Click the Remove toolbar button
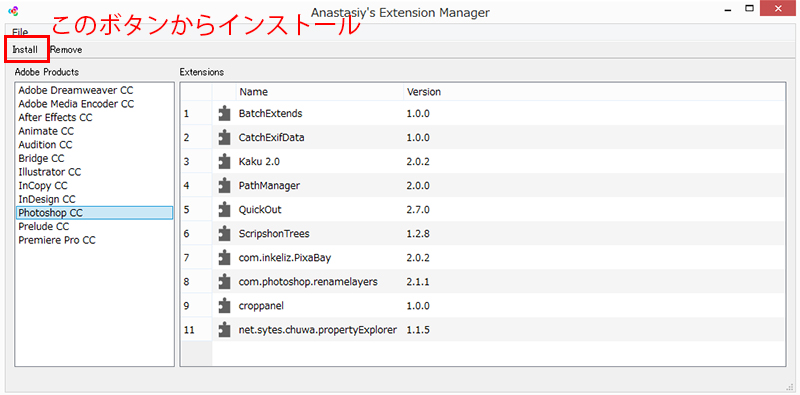 coord(66,50)
